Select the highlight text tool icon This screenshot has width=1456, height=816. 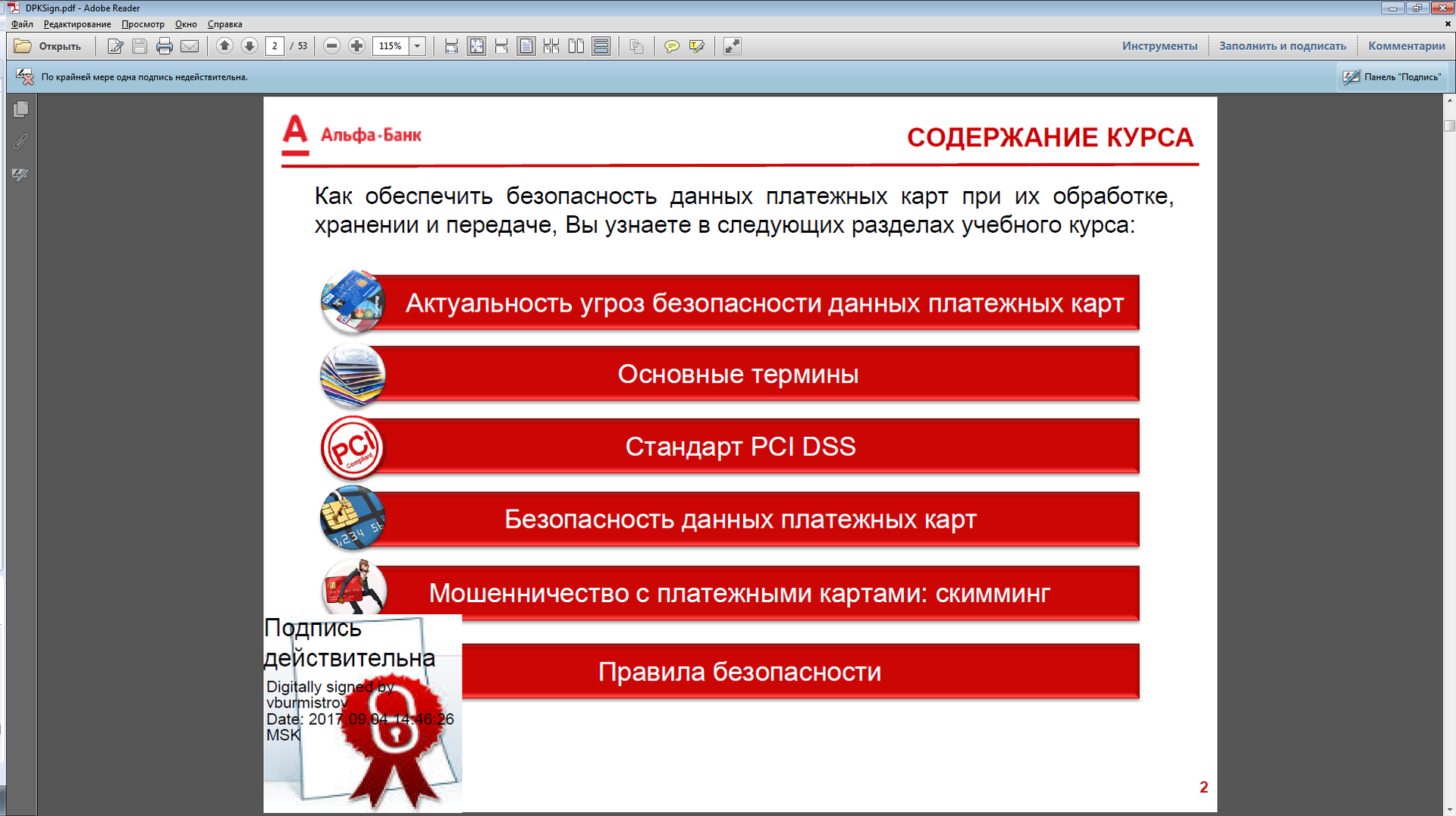pyautogui.click(x=696, y=46)
